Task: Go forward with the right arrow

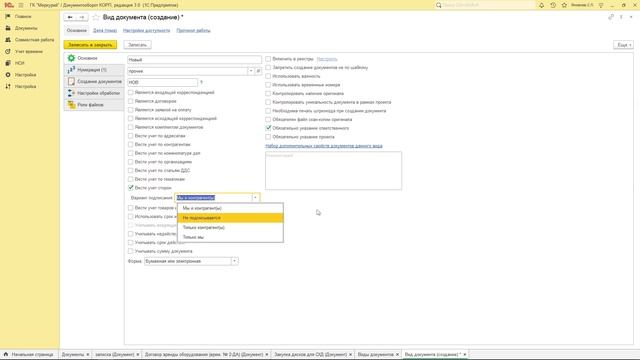Action: [82, 17]
